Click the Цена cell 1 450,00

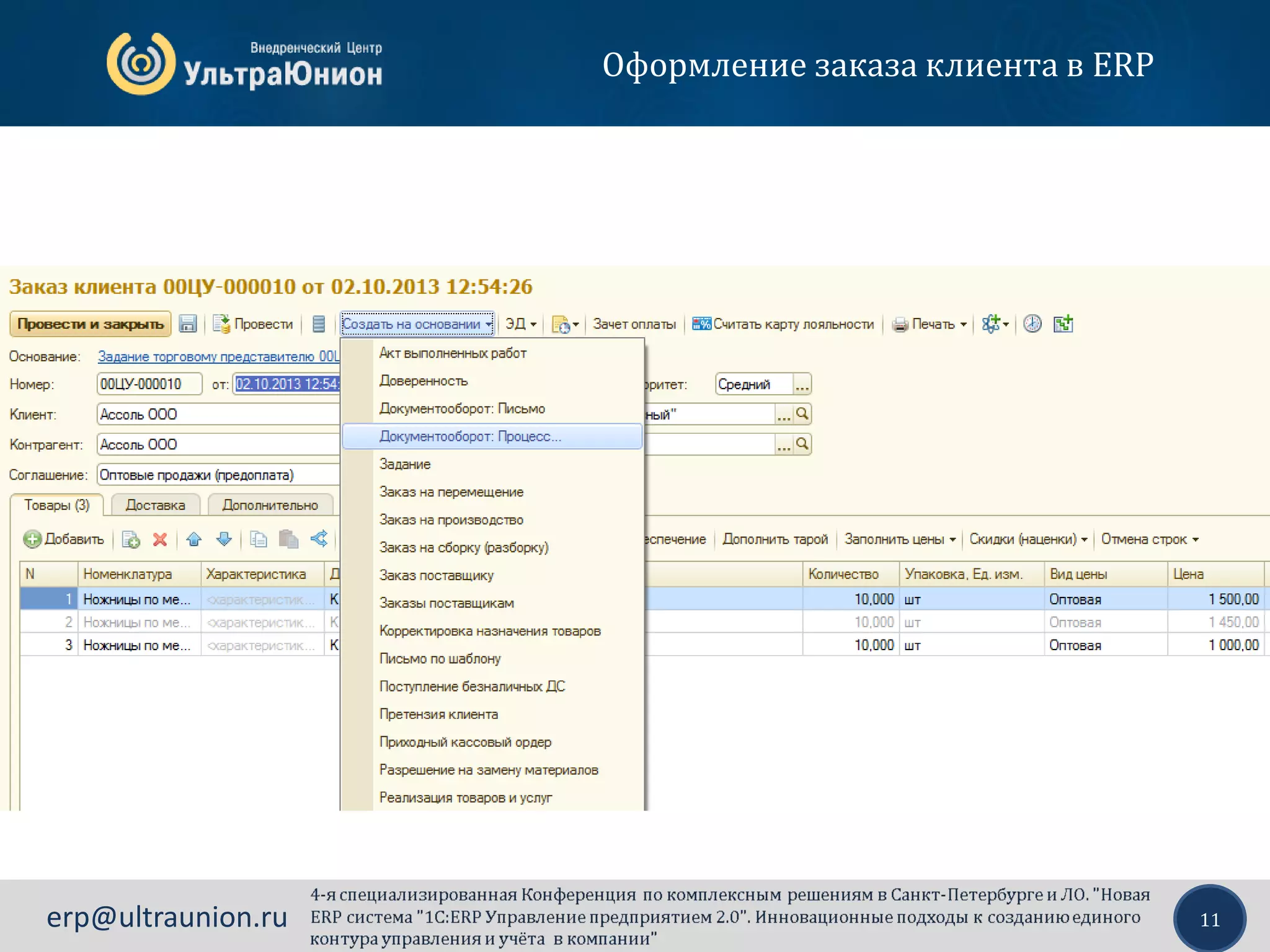(1215, 622)
